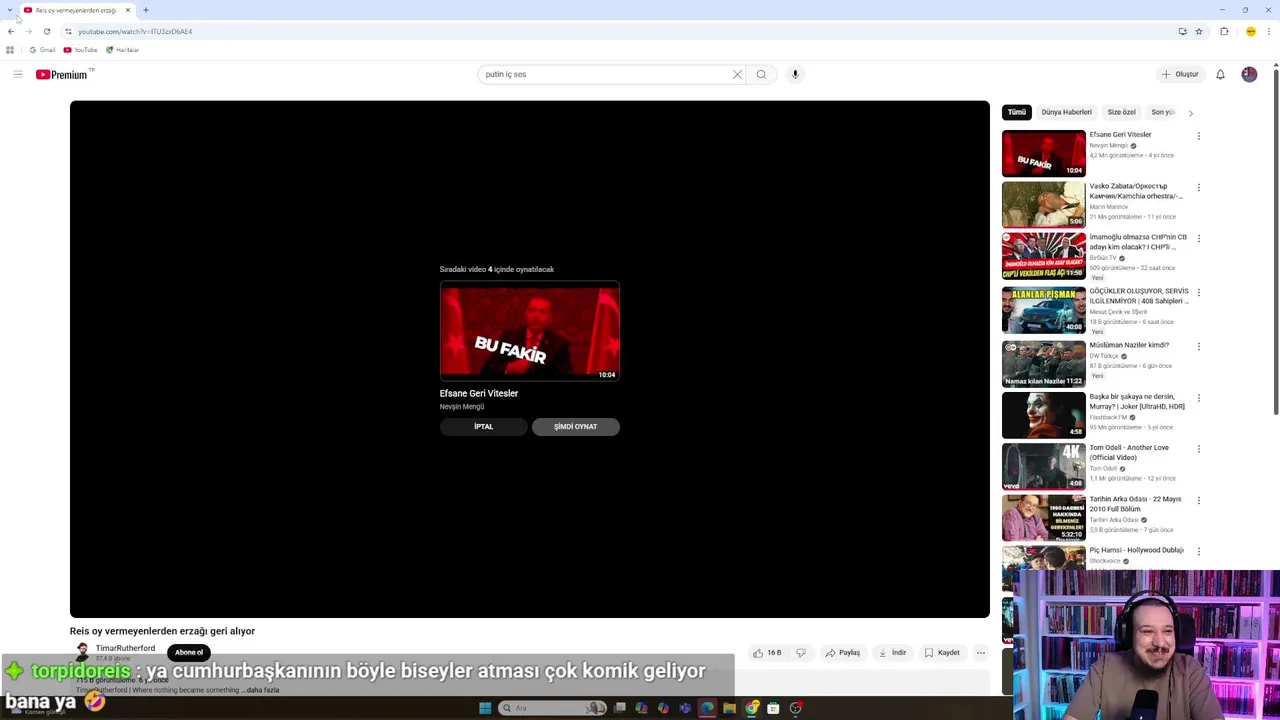
Task: Go back in browser history
Action: [11, 31]
